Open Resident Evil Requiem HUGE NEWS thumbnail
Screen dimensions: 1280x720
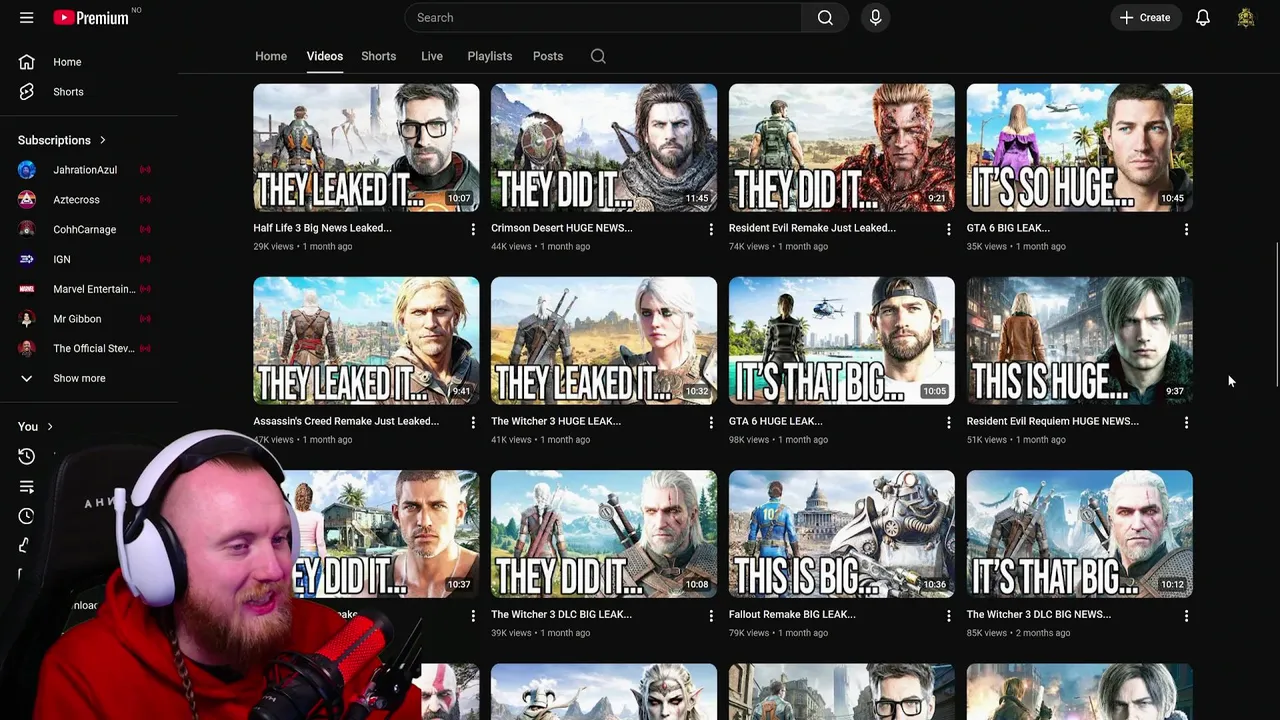pyautogui.click(x=1080, y=341)
